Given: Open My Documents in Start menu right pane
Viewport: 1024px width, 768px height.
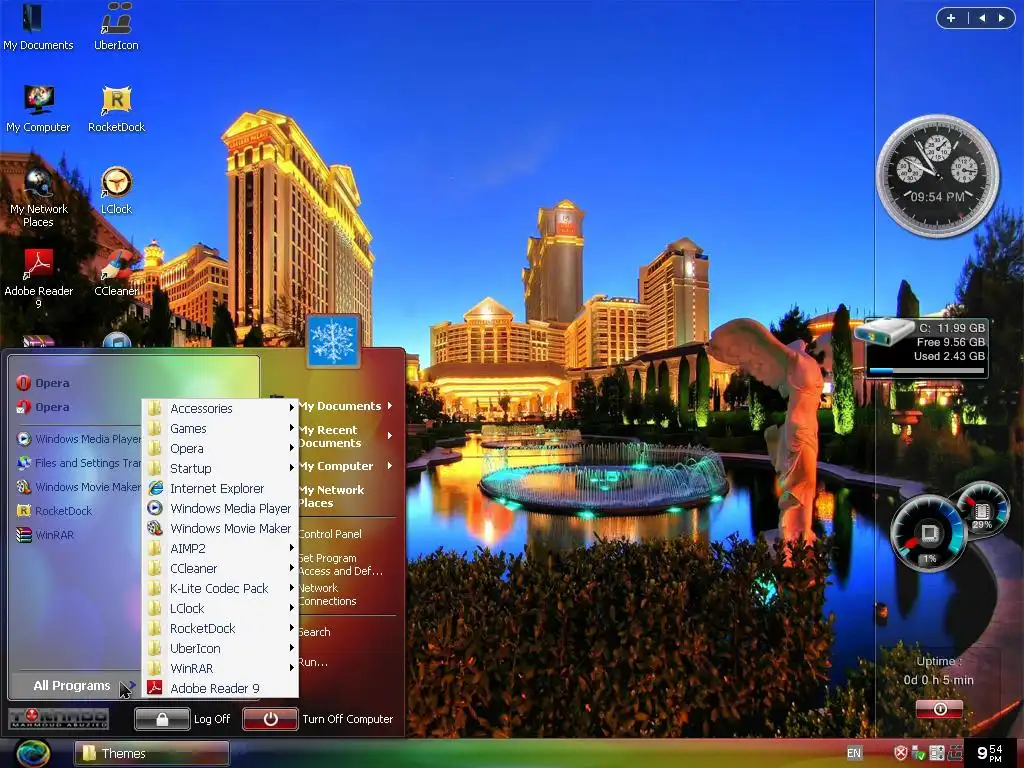Looking at the screenshot, I should tap(347, 406).
